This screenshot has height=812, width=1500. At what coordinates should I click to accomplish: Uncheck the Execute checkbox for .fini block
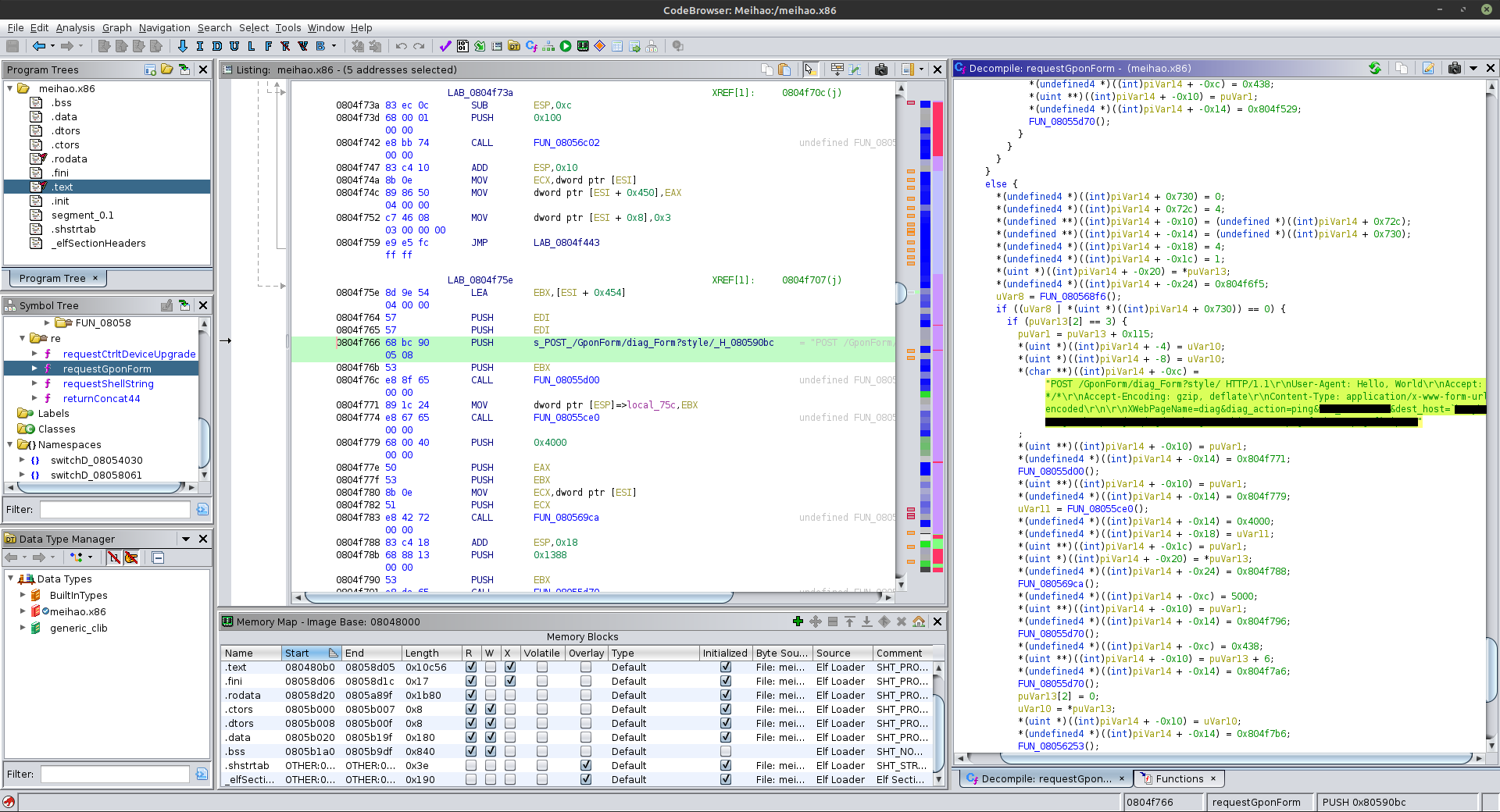click(509, 682)
